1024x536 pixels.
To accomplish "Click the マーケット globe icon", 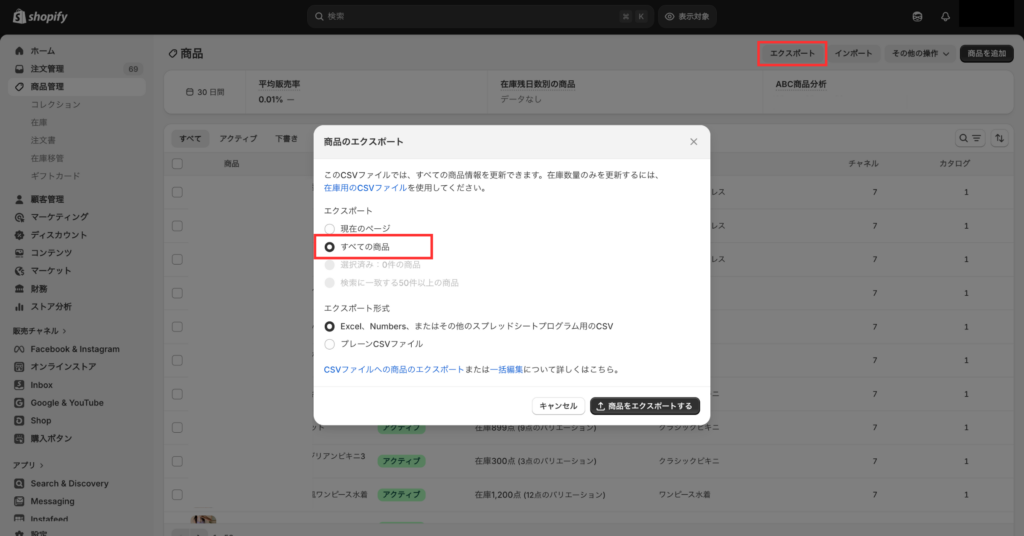I will point(19,271).
